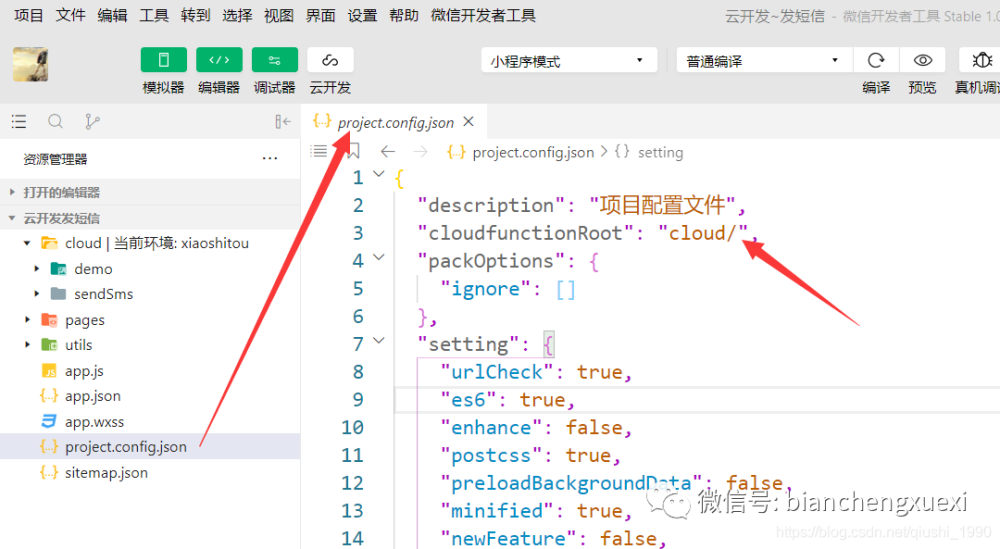Screen dimensions: 1000x549
Task: Click the "cloud/" value on line 3
Action: point(703,233)
